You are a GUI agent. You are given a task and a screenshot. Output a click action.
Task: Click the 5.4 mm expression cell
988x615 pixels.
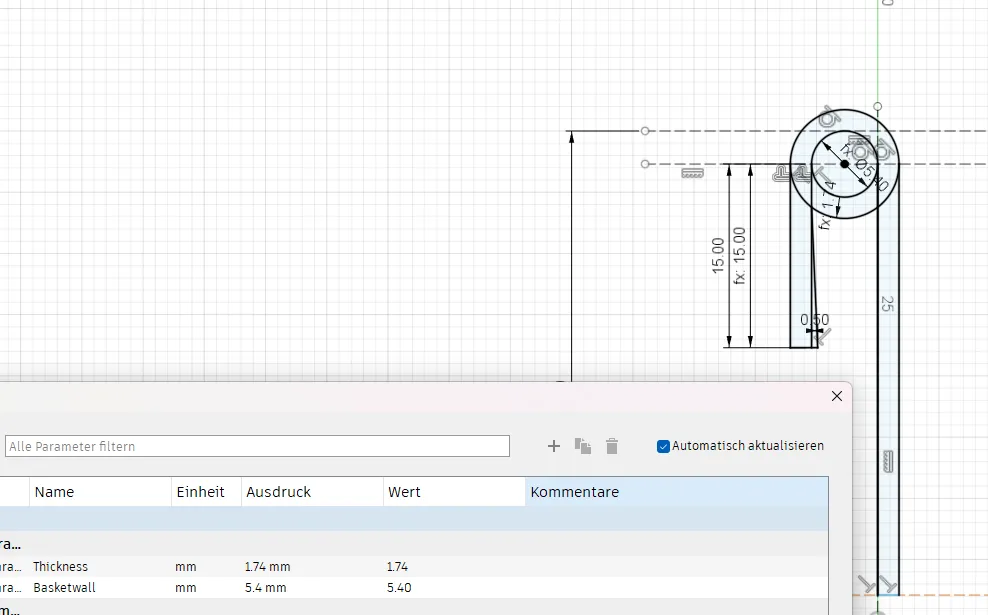[x=266, y=588]
